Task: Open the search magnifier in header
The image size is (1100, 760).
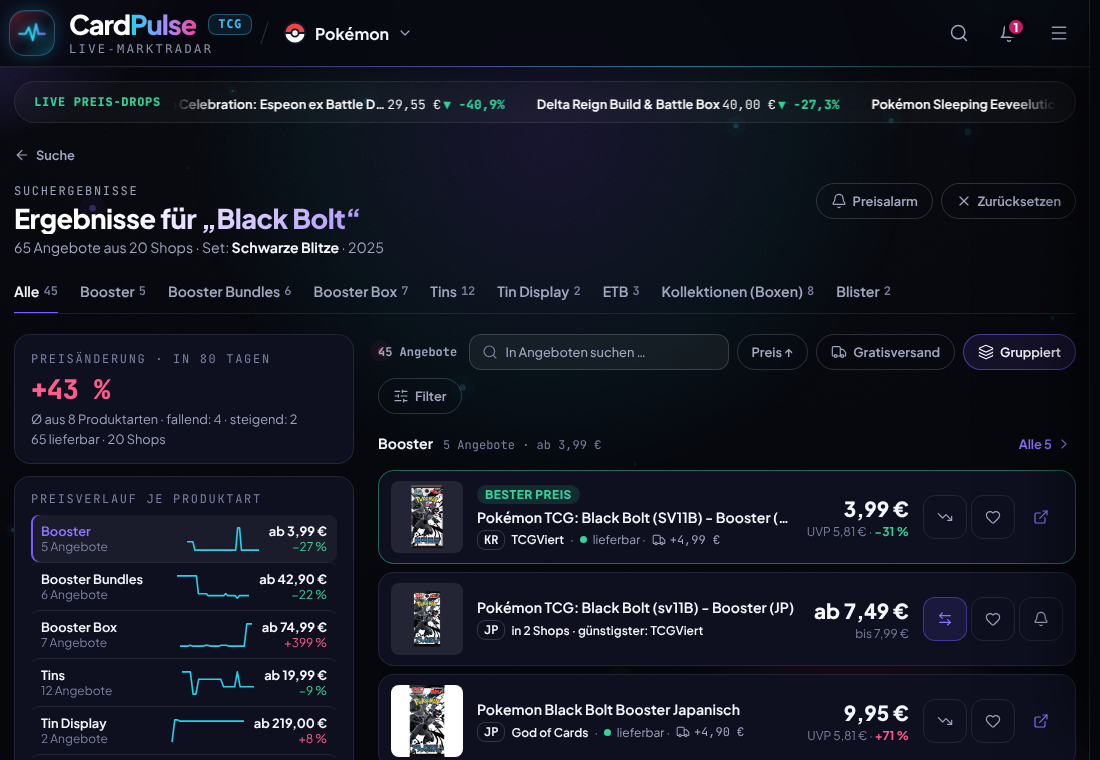Action: tap(958, 33)
